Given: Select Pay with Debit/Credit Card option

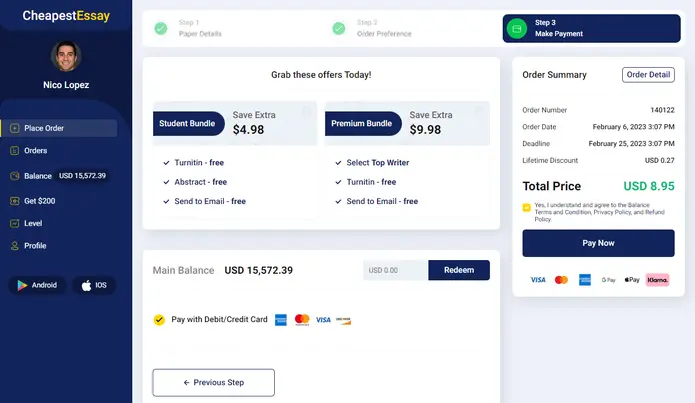Looking at the screenshot, I should click(159, 320).
